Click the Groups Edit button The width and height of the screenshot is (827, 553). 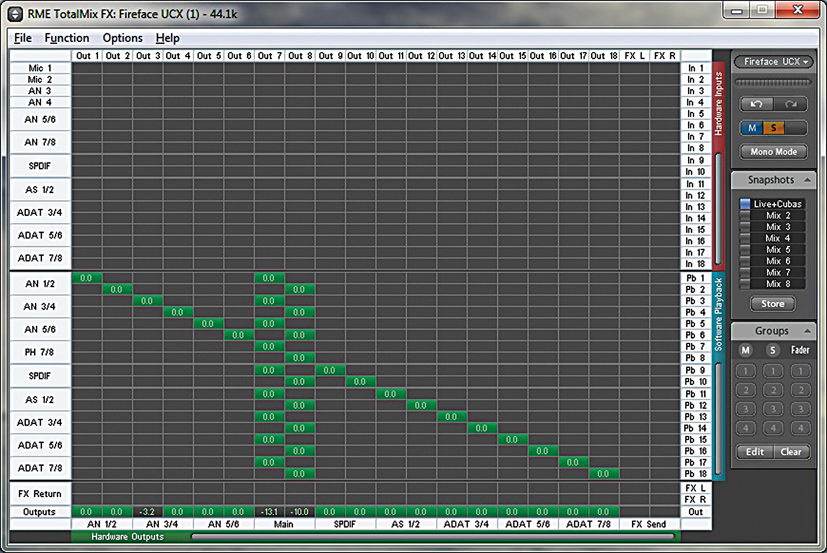tap(755, 452)
